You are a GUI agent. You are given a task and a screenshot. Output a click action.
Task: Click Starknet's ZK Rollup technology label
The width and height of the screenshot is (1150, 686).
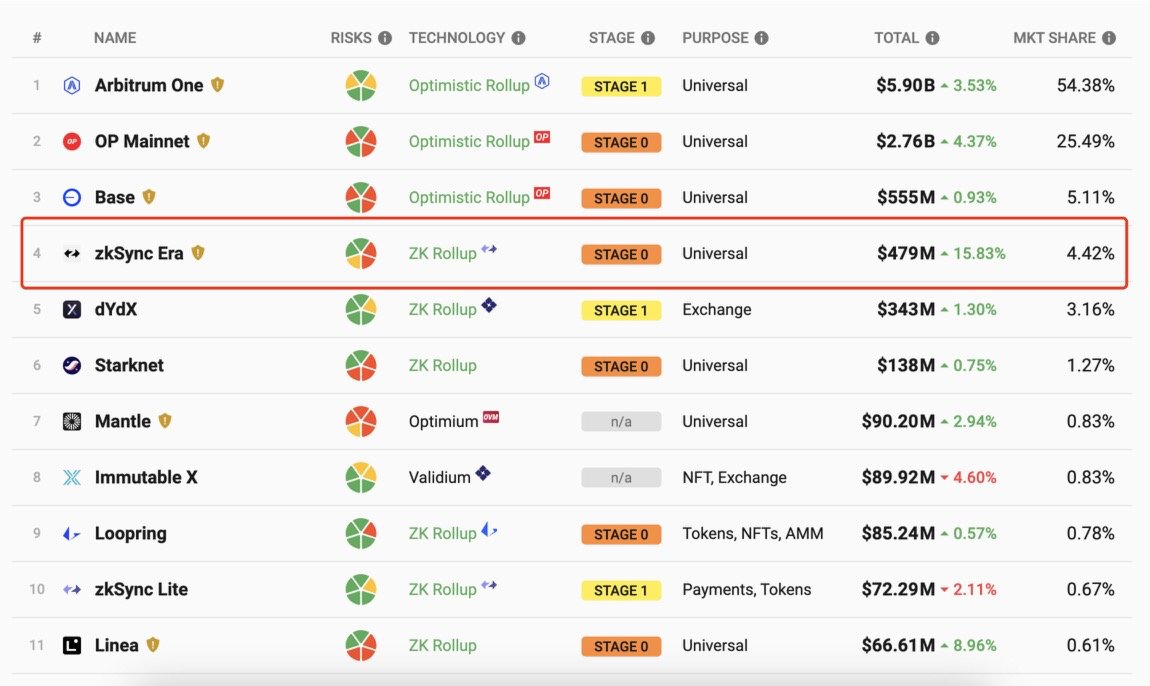coord(442,365)
